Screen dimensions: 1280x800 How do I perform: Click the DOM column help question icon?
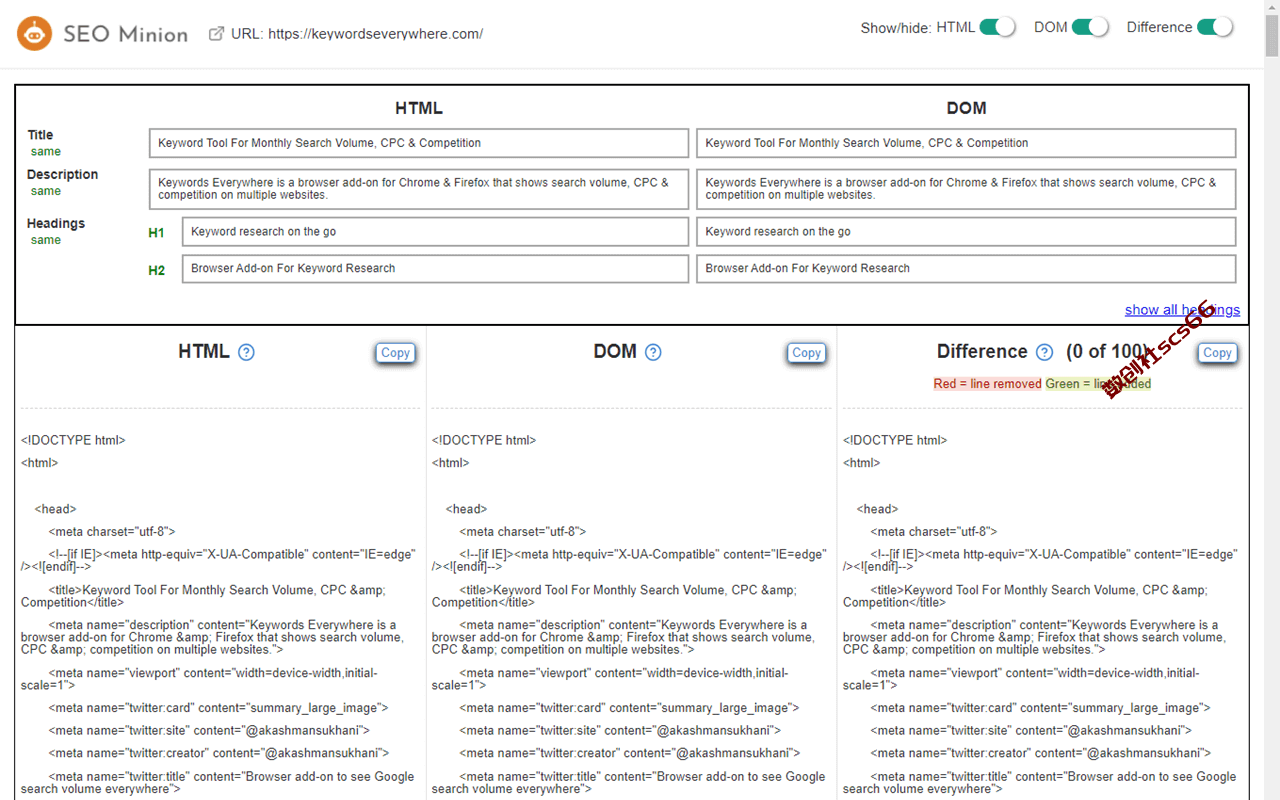pos(653,352)
